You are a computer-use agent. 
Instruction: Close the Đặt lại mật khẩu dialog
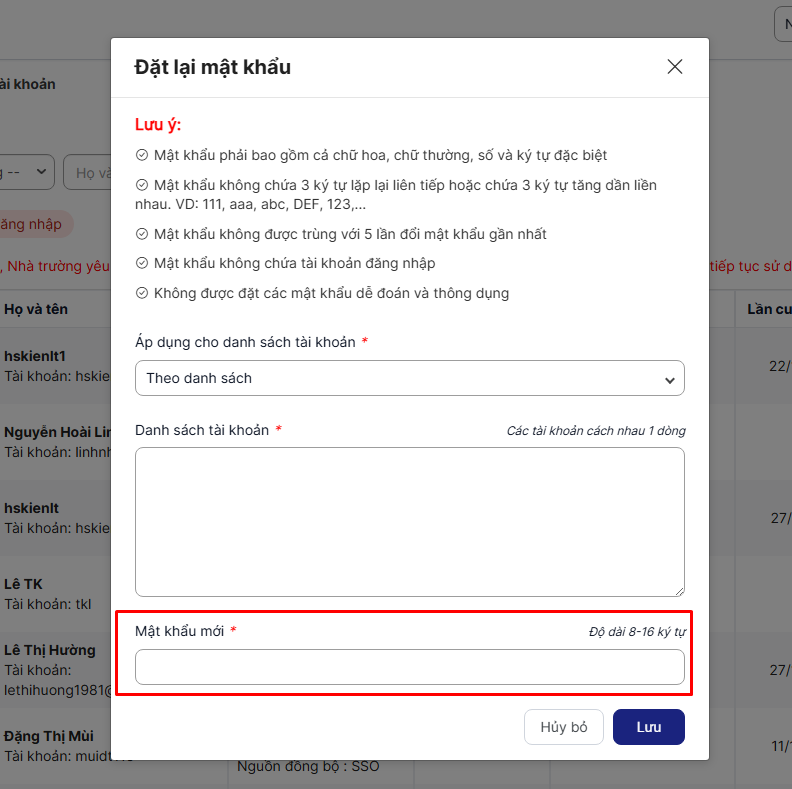click(x=675, y=67)
